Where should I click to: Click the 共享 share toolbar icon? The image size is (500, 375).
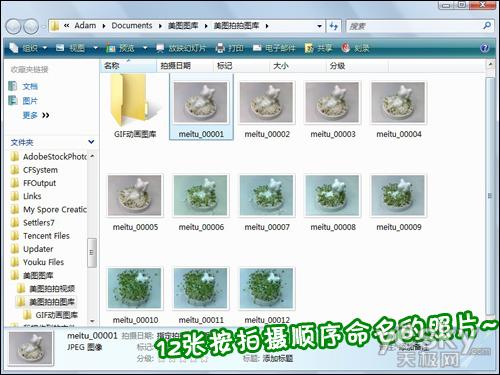click(x=309, y=48)
